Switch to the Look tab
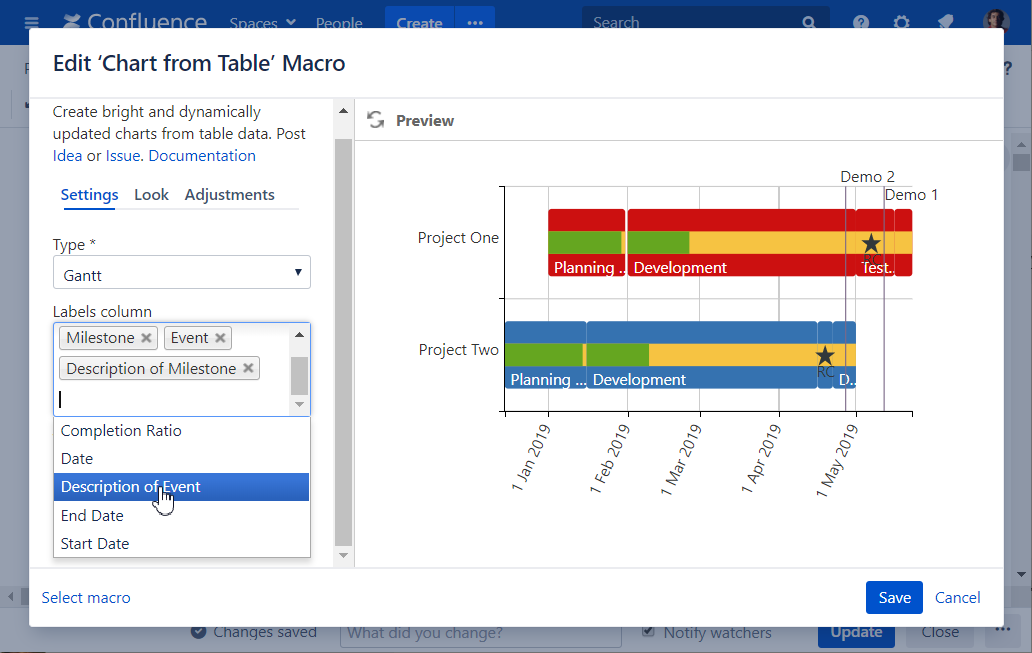 pos(151,195)
